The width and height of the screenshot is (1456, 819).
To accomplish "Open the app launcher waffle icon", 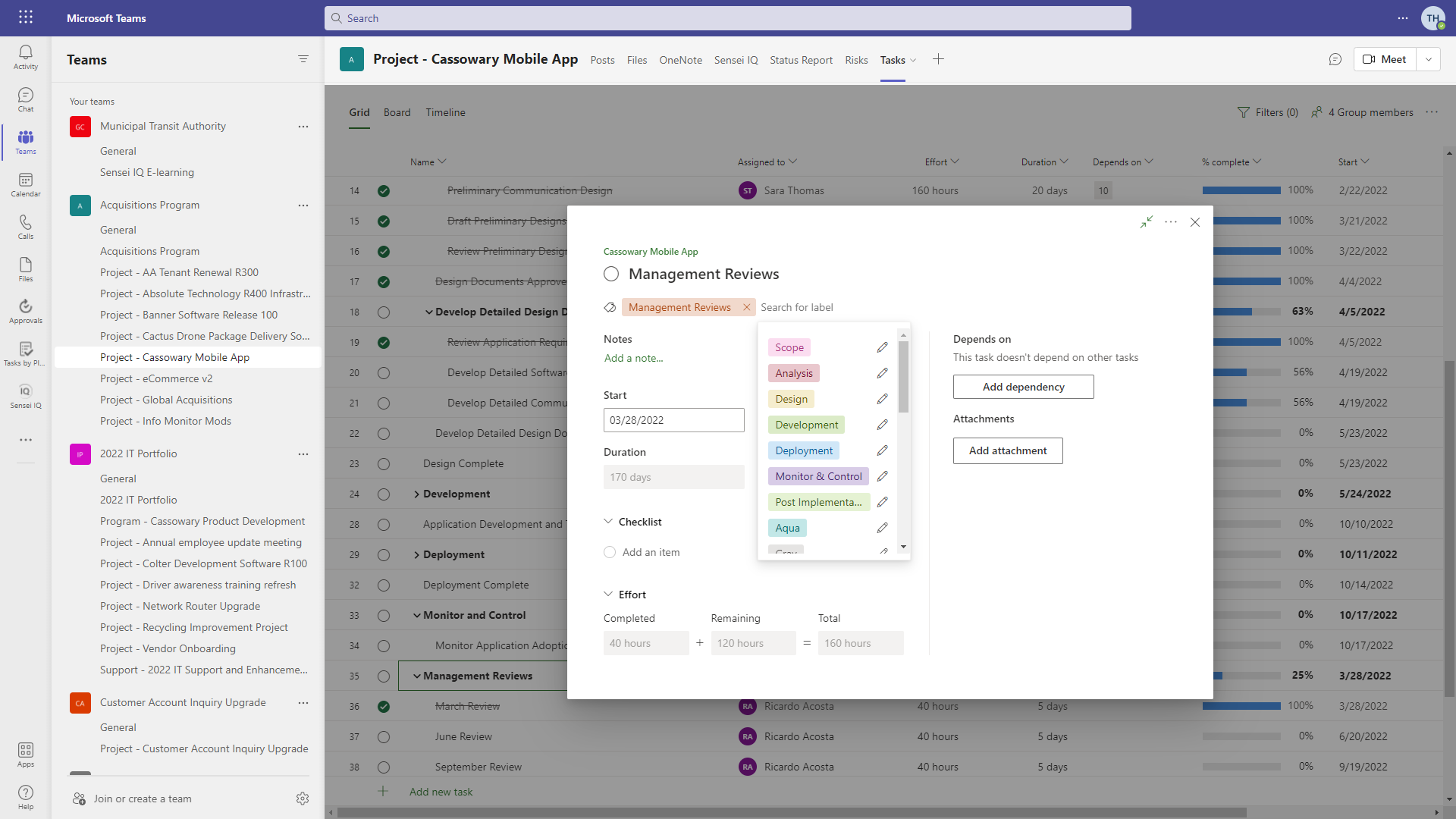I will (x=25, y=17).
